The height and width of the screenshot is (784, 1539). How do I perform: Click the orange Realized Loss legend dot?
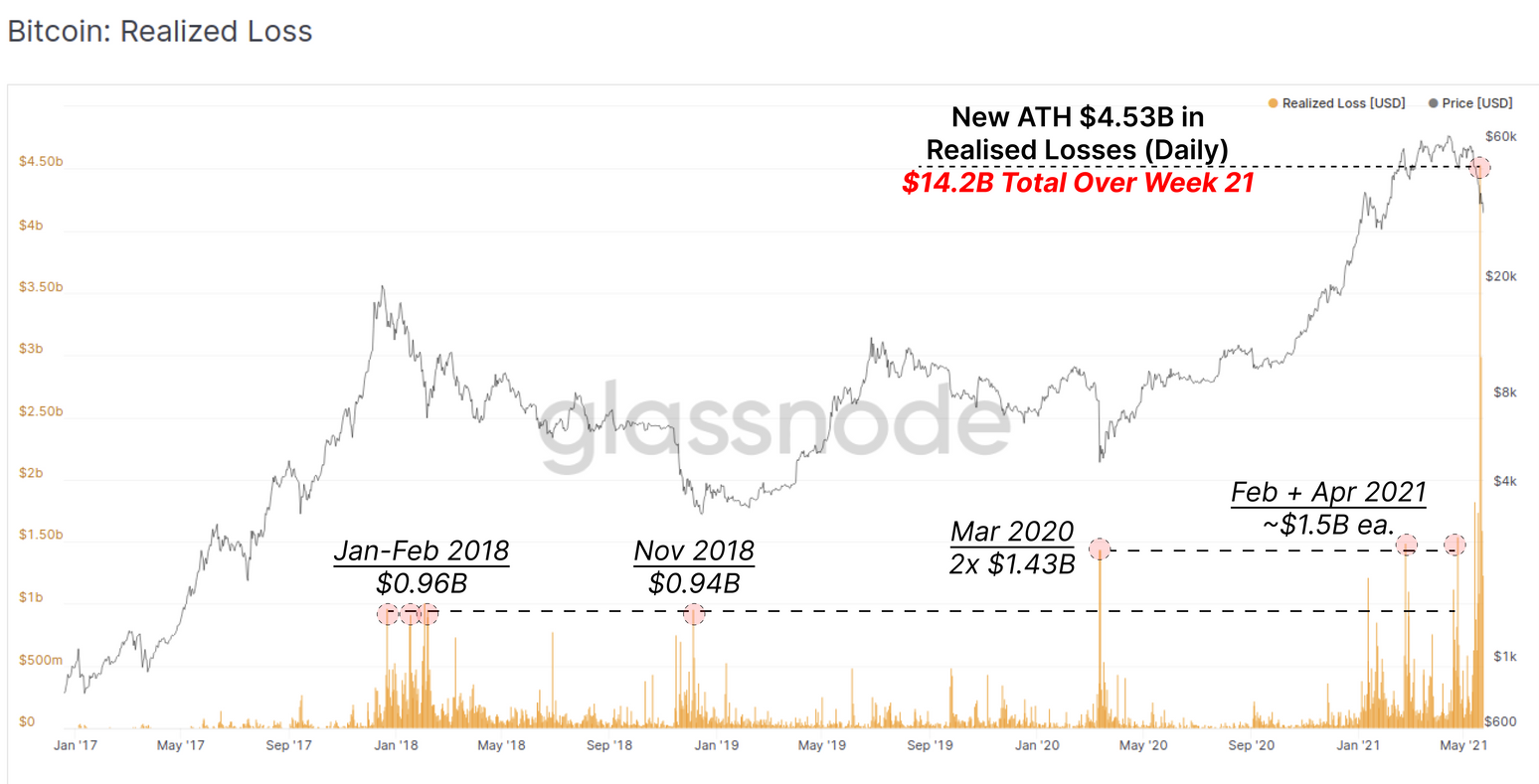coord(1273,103)
